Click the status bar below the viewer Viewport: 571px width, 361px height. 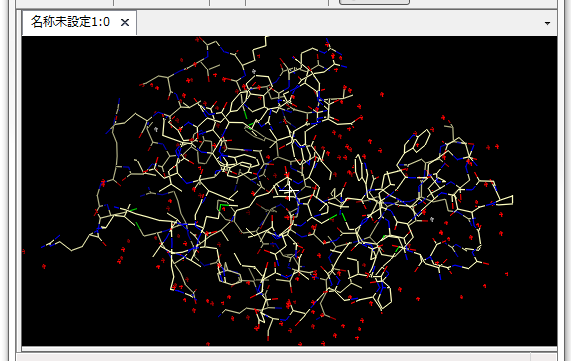click(273, 357)
